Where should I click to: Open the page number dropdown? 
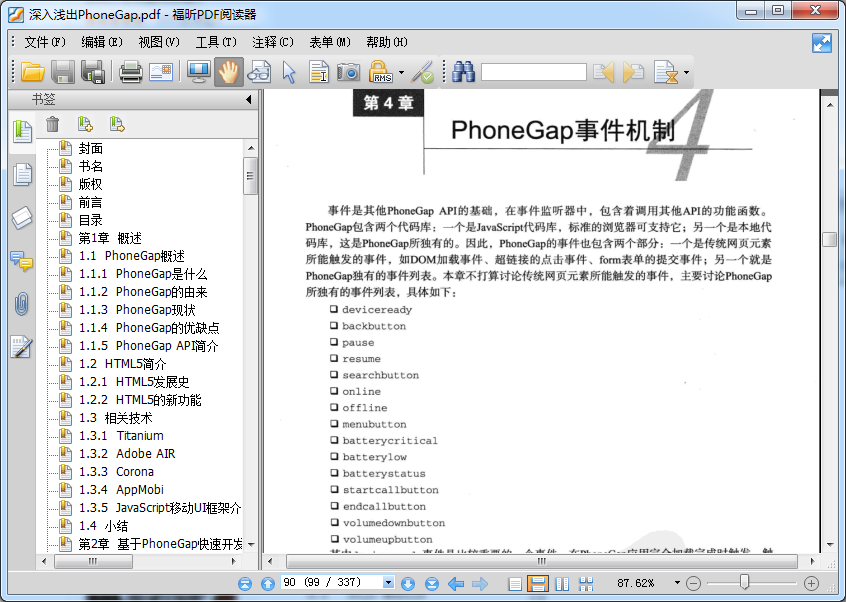(x=388, y=583)
